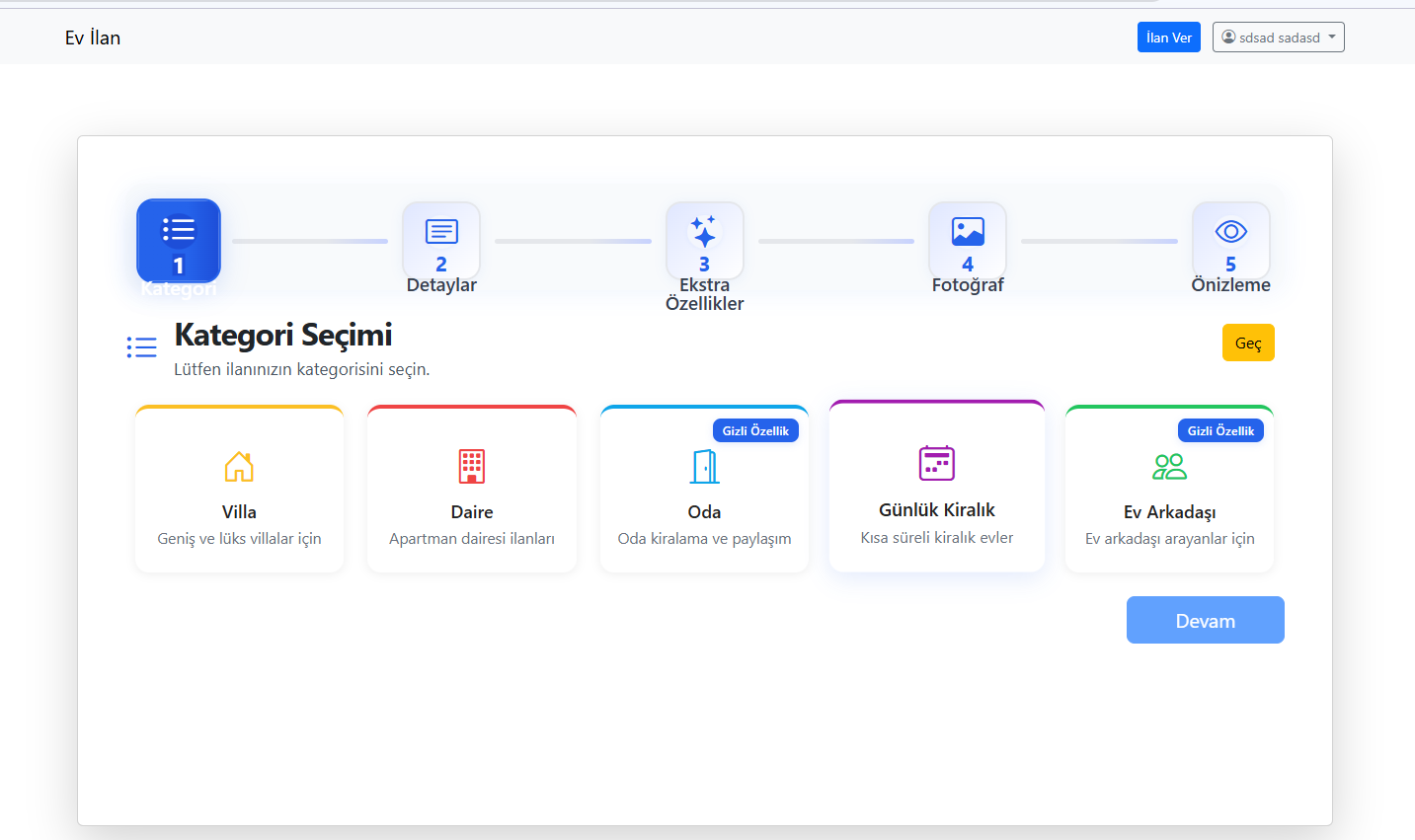Screen dimensions: 1415x840
Task: Open the Ev İlan home link
Action: tap(93, 38)
